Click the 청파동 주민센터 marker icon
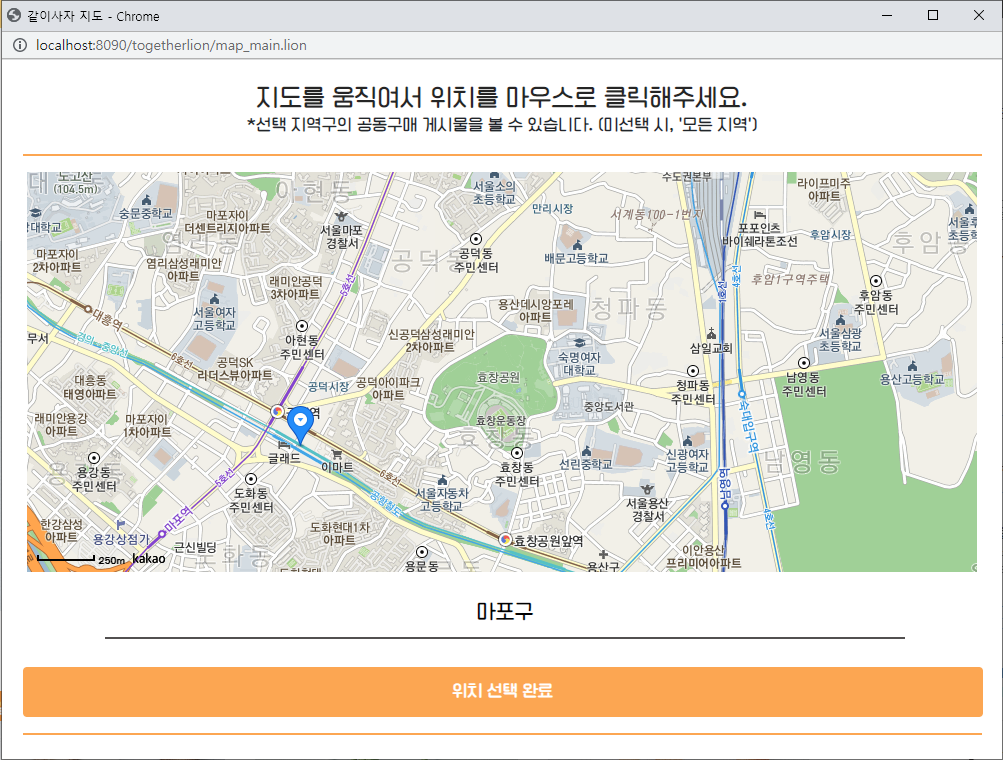The width and height of the screenshot is (1003, 760). pos(693,371)
